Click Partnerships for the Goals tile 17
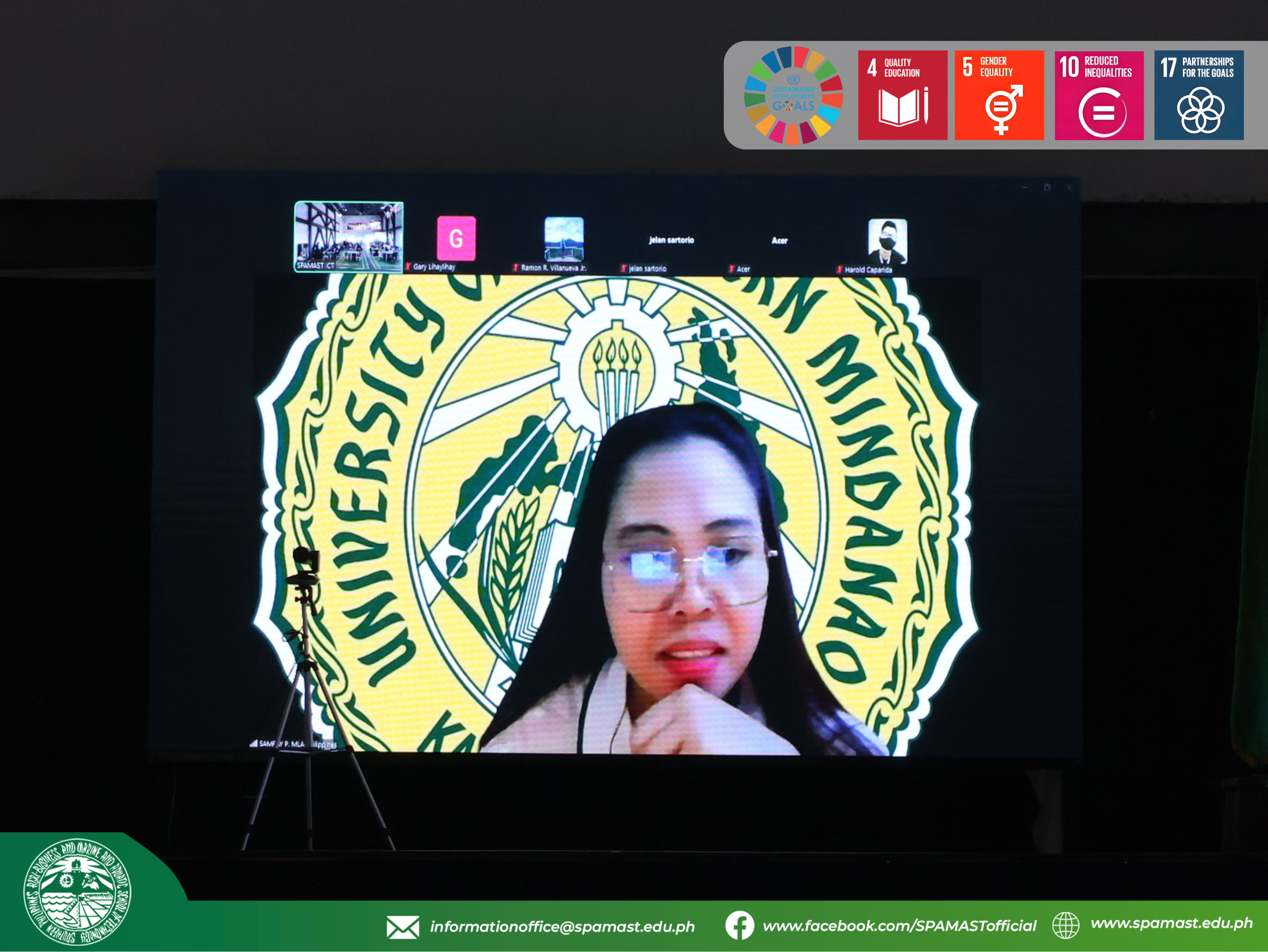 point(1198,95)
